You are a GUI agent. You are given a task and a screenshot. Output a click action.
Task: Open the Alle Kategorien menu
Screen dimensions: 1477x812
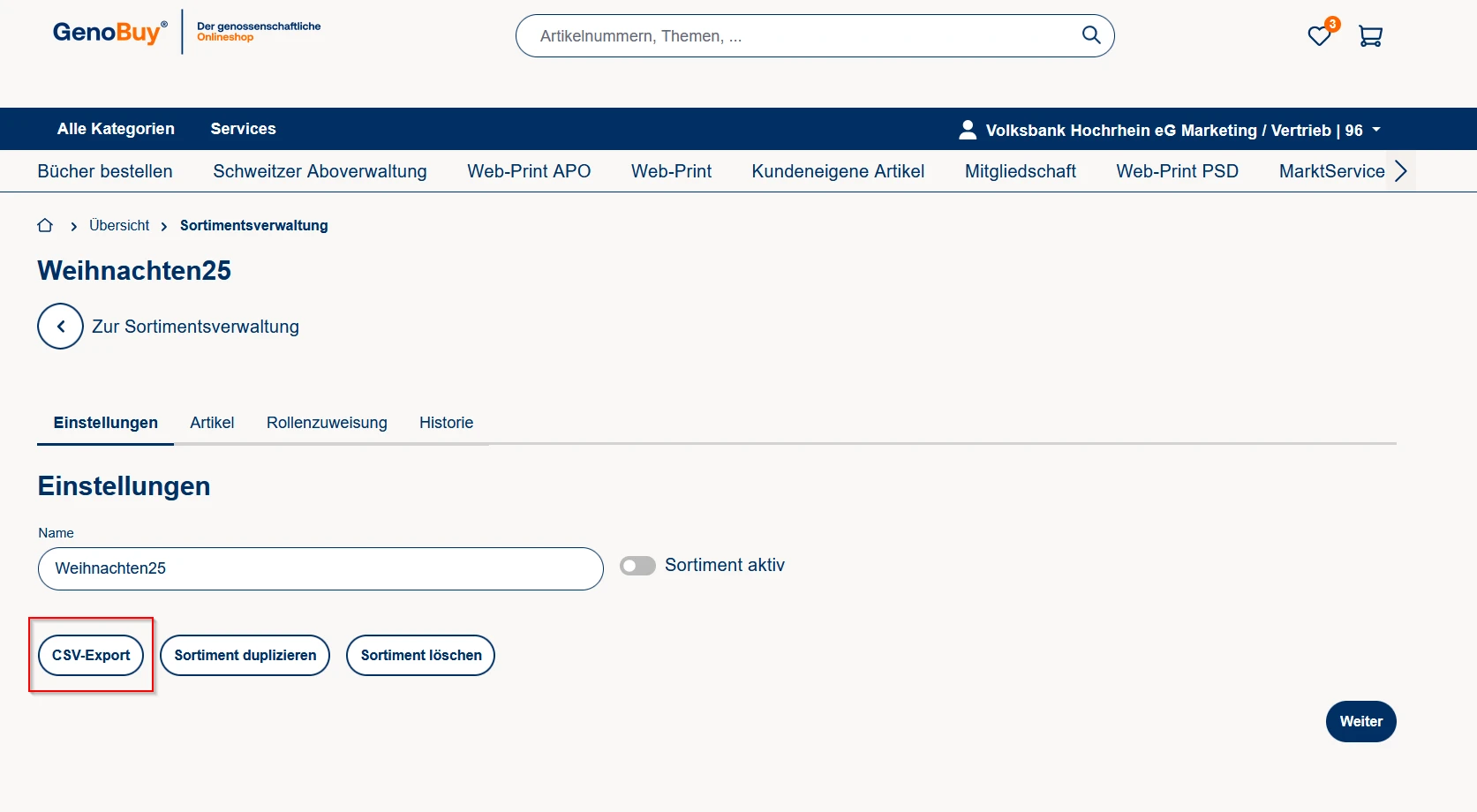[x=116, y=129]
